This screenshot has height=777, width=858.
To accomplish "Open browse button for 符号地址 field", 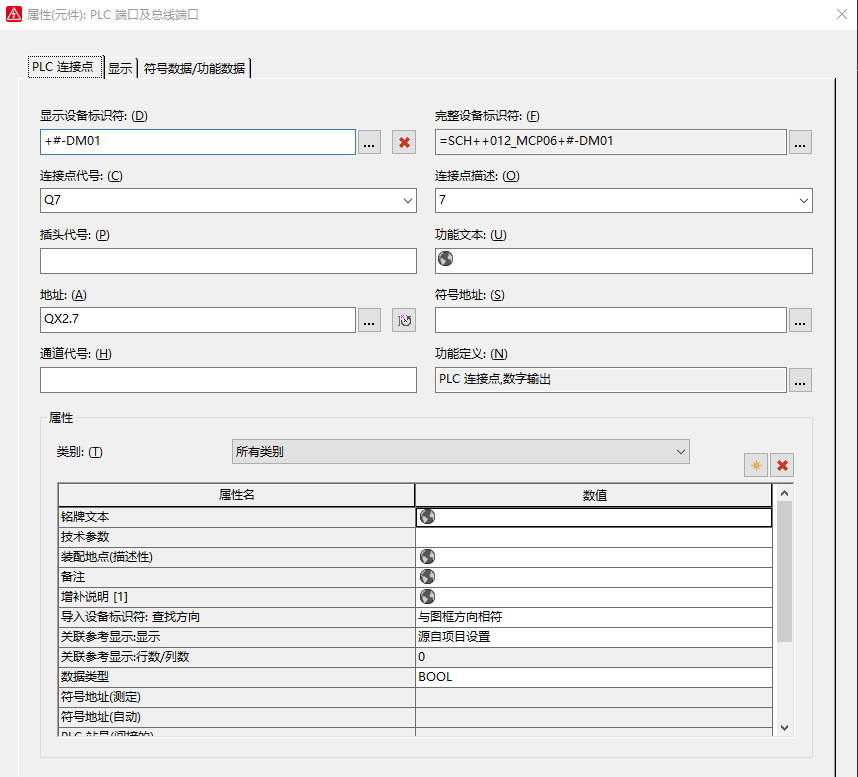I will (800, 320).
